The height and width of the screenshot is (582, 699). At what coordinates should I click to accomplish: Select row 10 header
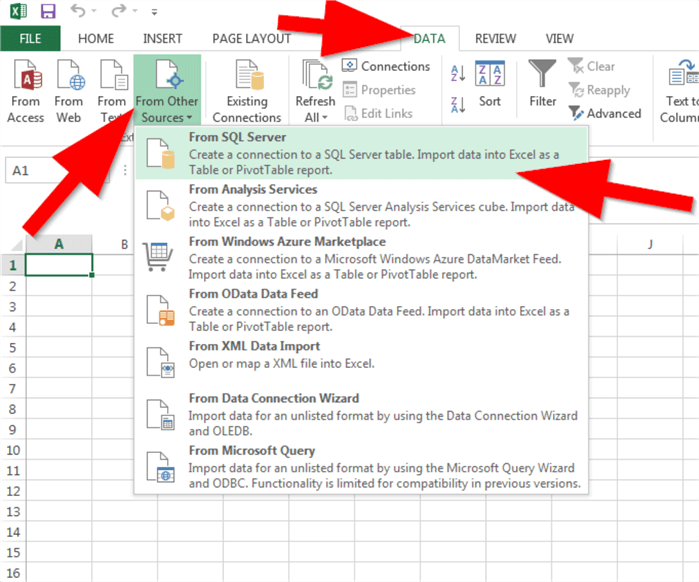pos(13,450)
